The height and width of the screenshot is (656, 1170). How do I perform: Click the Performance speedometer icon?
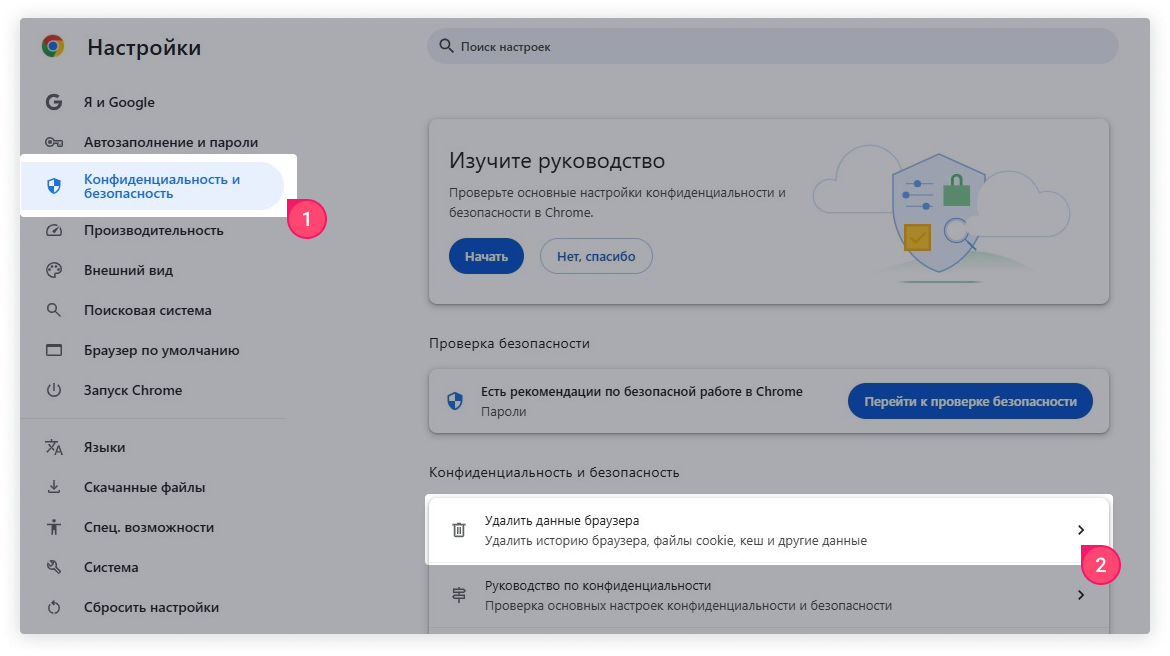pos(54,230)
